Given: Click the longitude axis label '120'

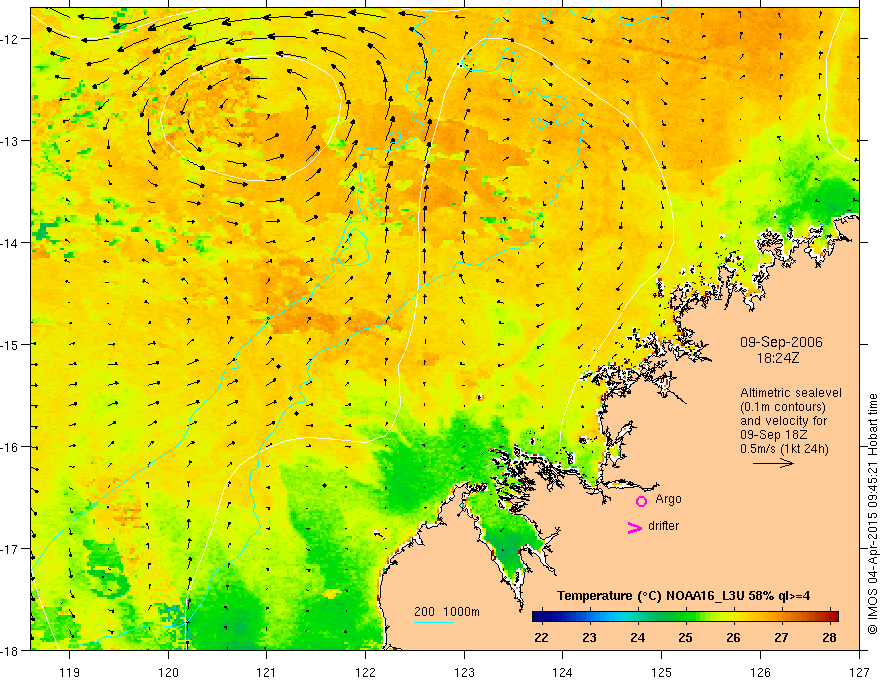Looking at the screenshot, I should click(x=168, y=672).
